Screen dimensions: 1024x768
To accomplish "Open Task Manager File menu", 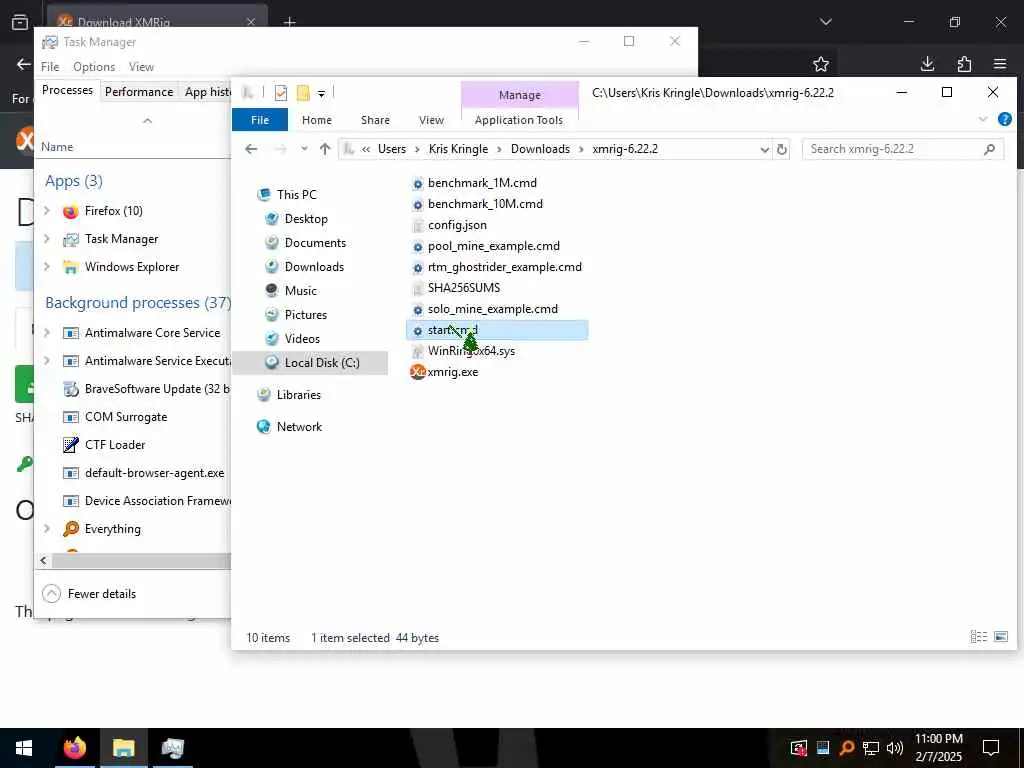I will pyautogui.click(x=50, y=67).
